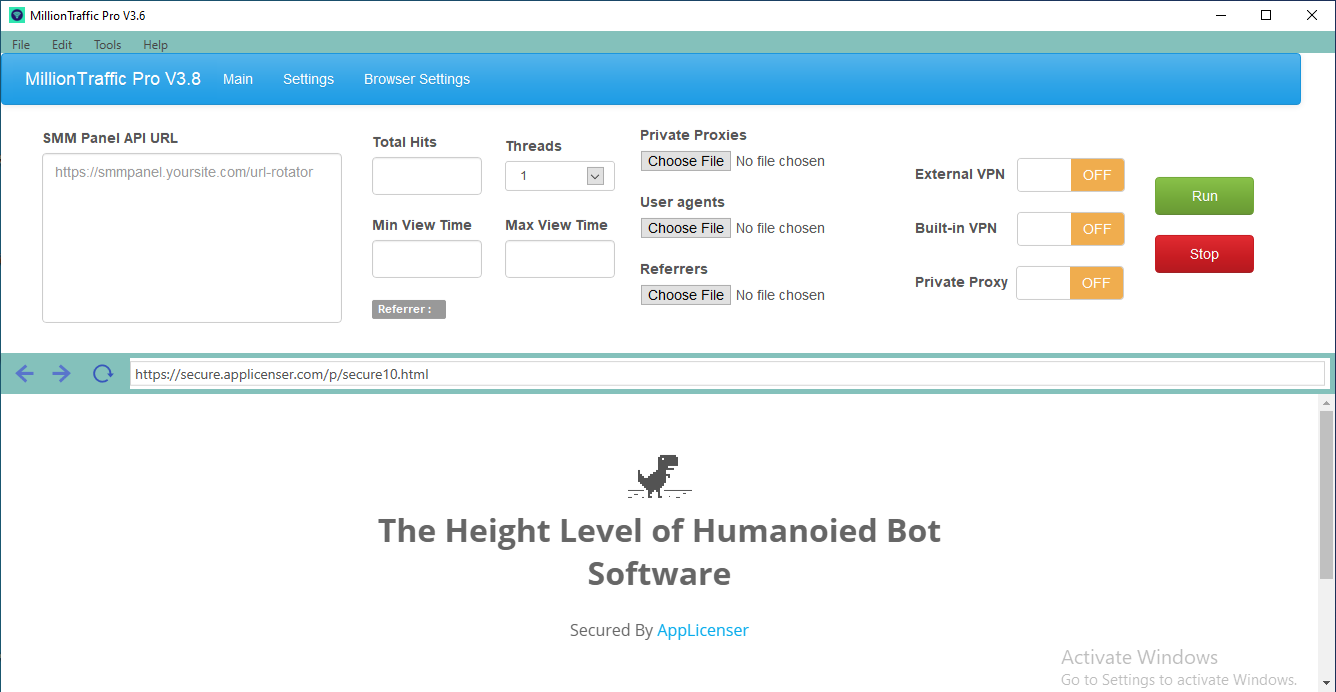Open the Referrers file chooser
The image size is (1336, 692).
685,294
